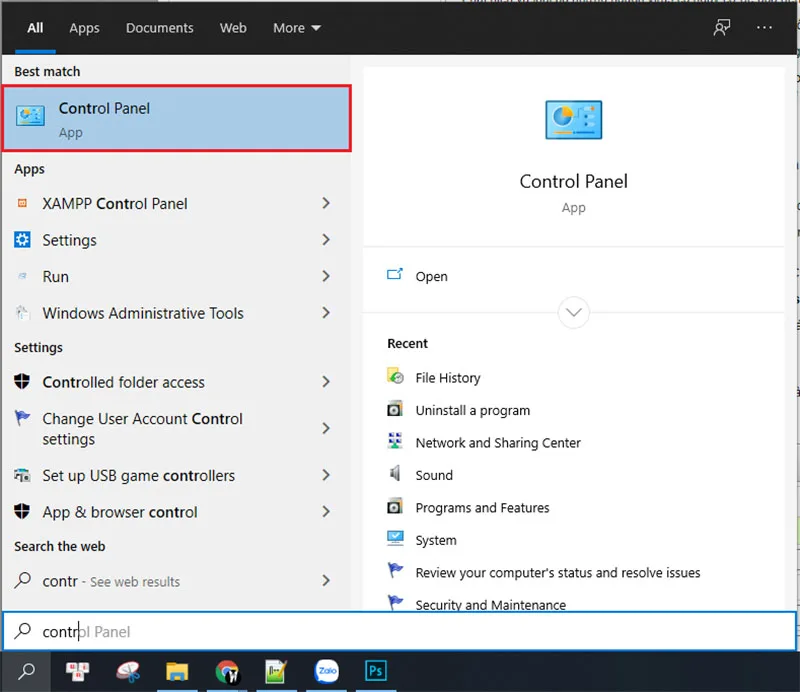Switch to the Apps tab
Image resolution: width=800 pixels, height=692 pixels.
[x=84, y=28]
